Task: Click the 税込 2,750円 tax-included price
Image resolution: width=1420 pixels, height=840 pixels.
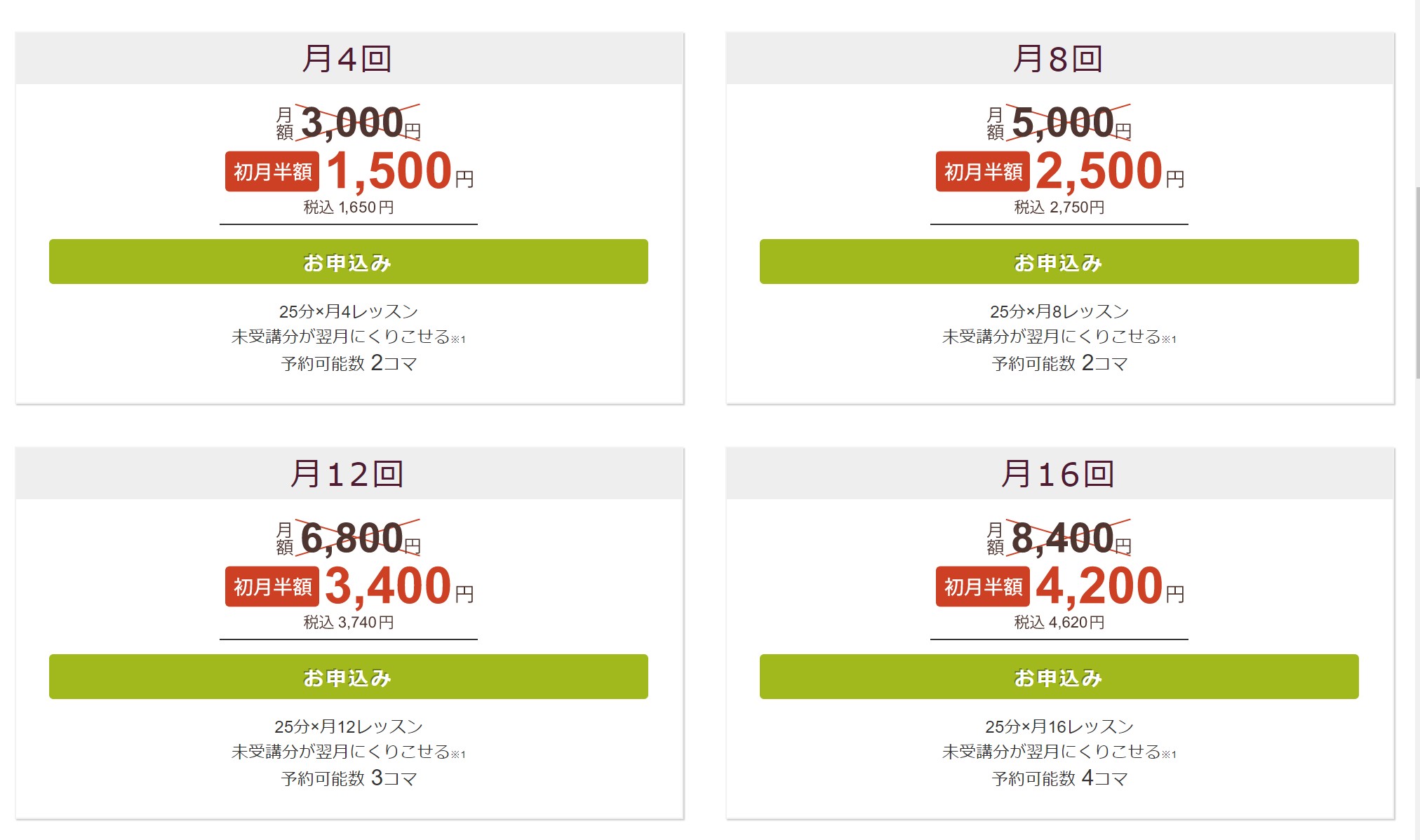Action: (x=1059, y=208)
